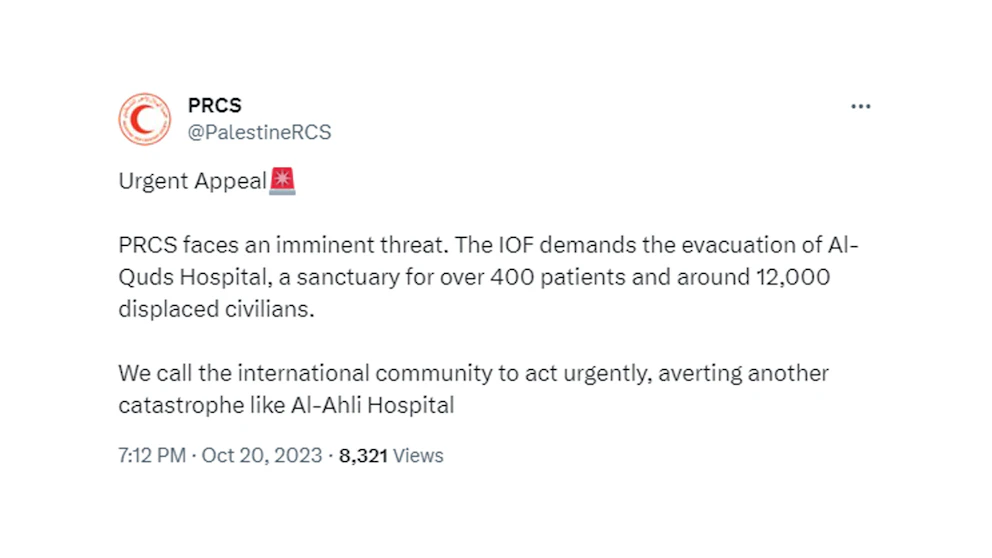Open the three-dot more options menu
This screenshot has width=992, height=558.
860,106
